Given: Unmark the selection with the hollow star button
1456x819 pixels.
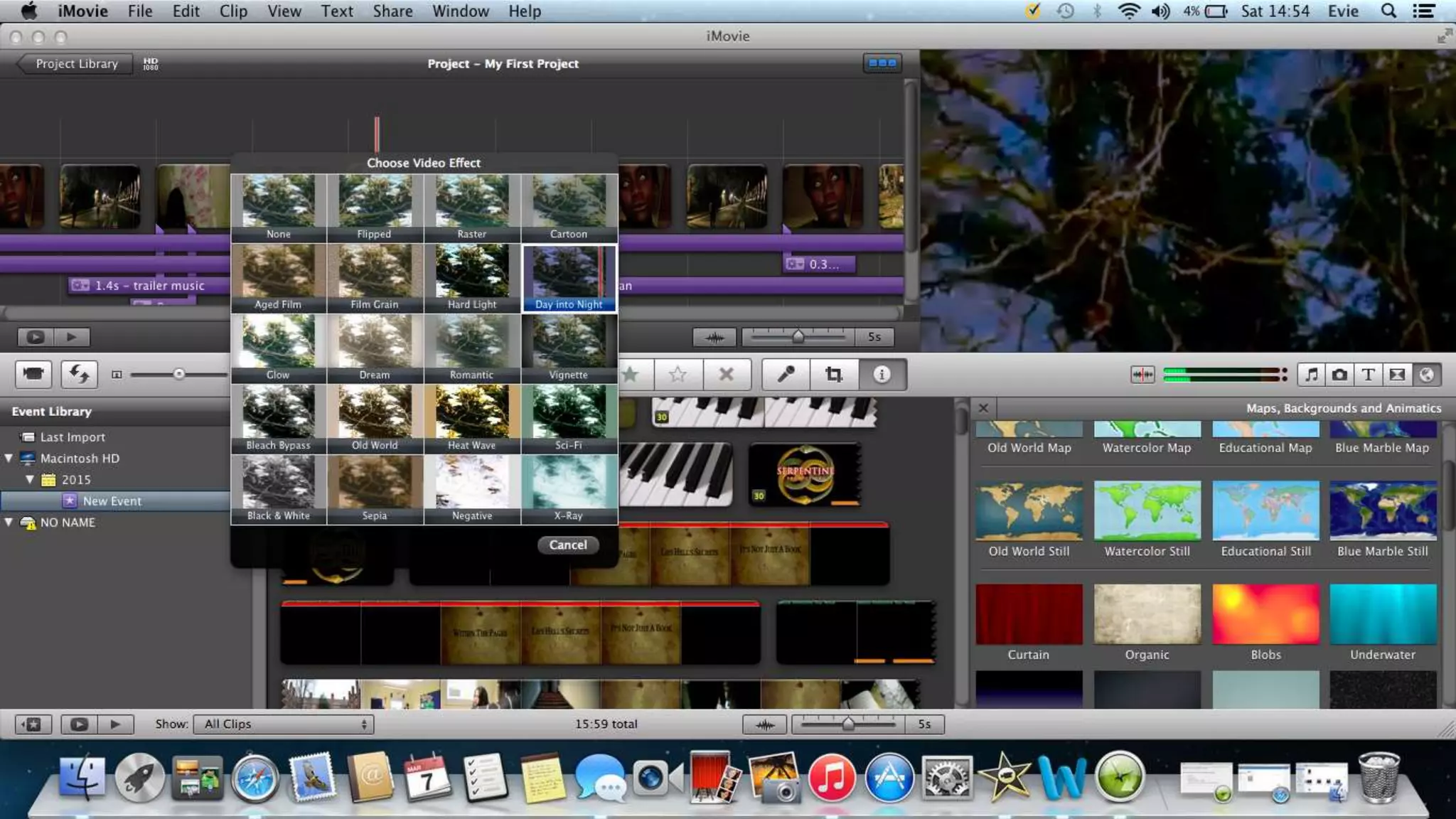Looking at the screenshot, I should (678, 374).
